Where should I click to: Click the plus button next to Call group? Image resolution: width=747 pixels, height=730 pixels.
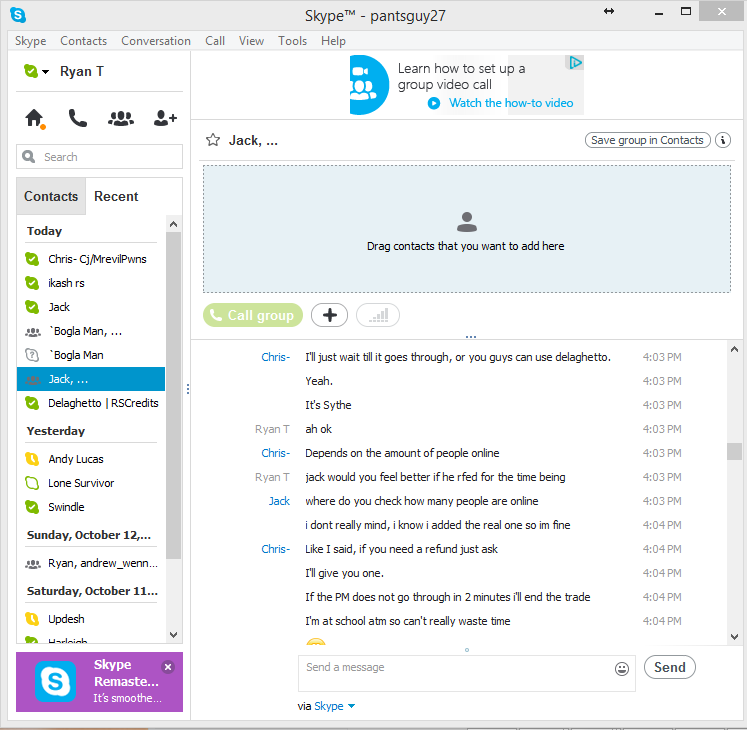coord(329,315)
